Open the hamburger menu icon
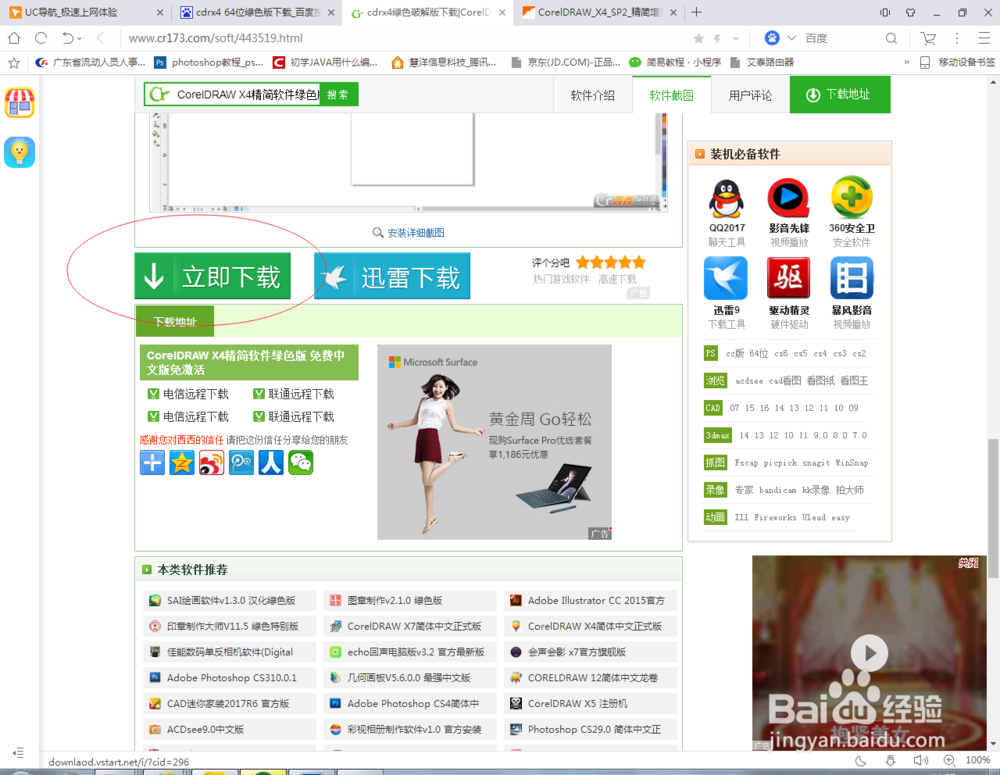This screenshot has height=775, width=1000. [x=984, y=39]
